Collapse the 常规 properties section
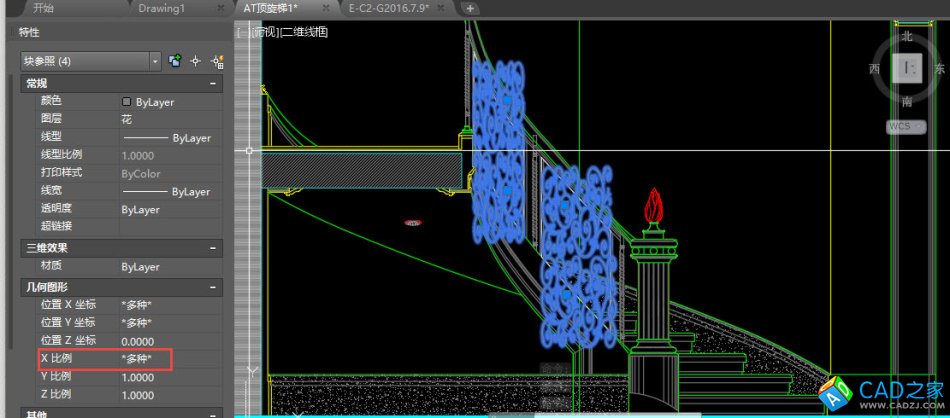 (213, 84)
